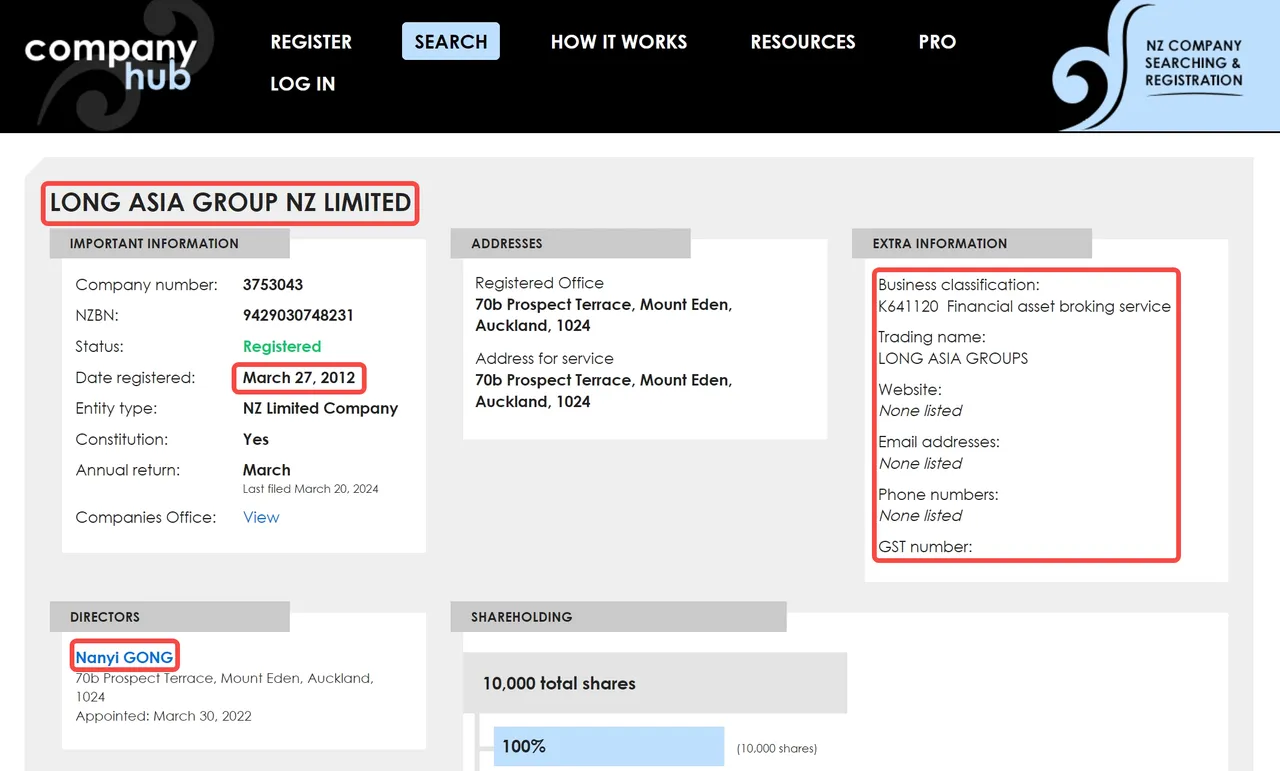Click the director's 70b Prospect Terrace address
The height and width of the screenshot is (771, 1280).
224,687
